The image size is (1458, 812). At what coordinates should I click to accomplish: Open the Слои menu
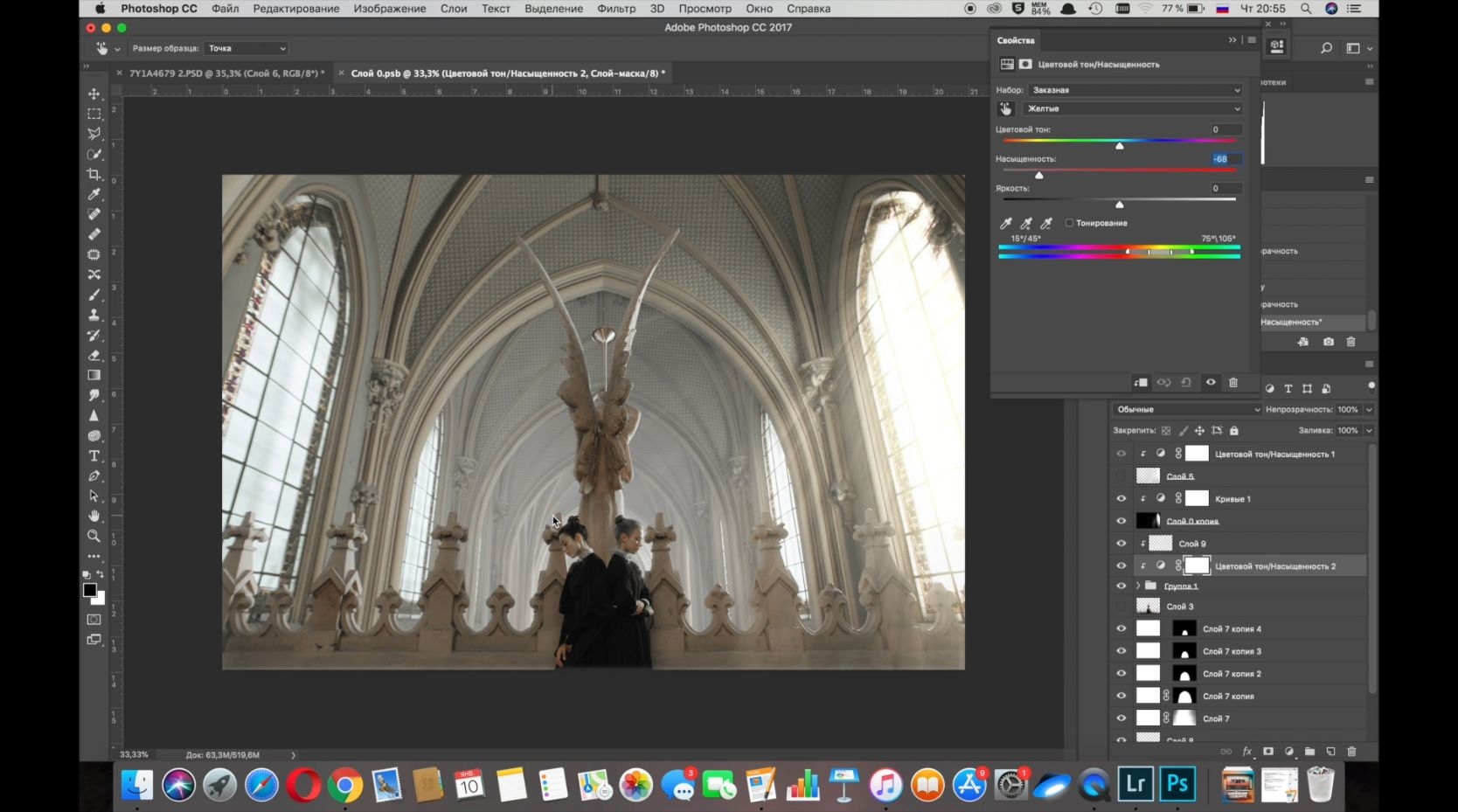[x=454, y=9]
